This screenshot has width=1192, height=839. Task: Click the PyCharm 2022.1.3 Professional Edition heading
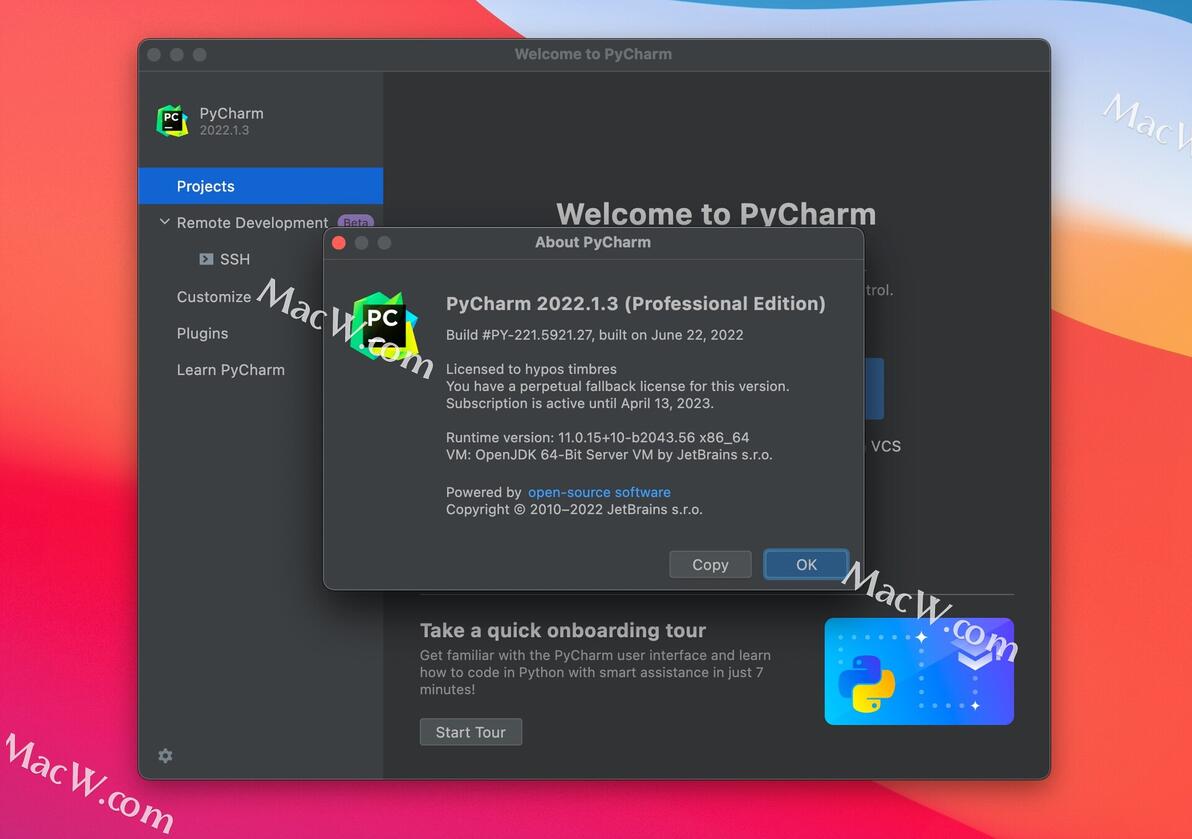(x=636, y=303)
